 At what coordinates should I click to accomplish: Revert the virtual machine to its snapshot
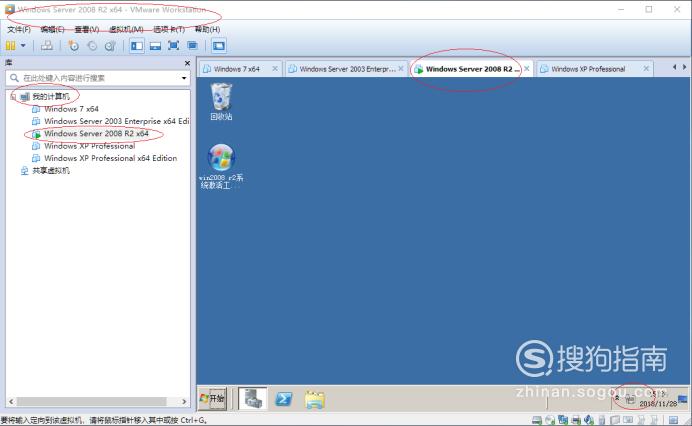92,45
